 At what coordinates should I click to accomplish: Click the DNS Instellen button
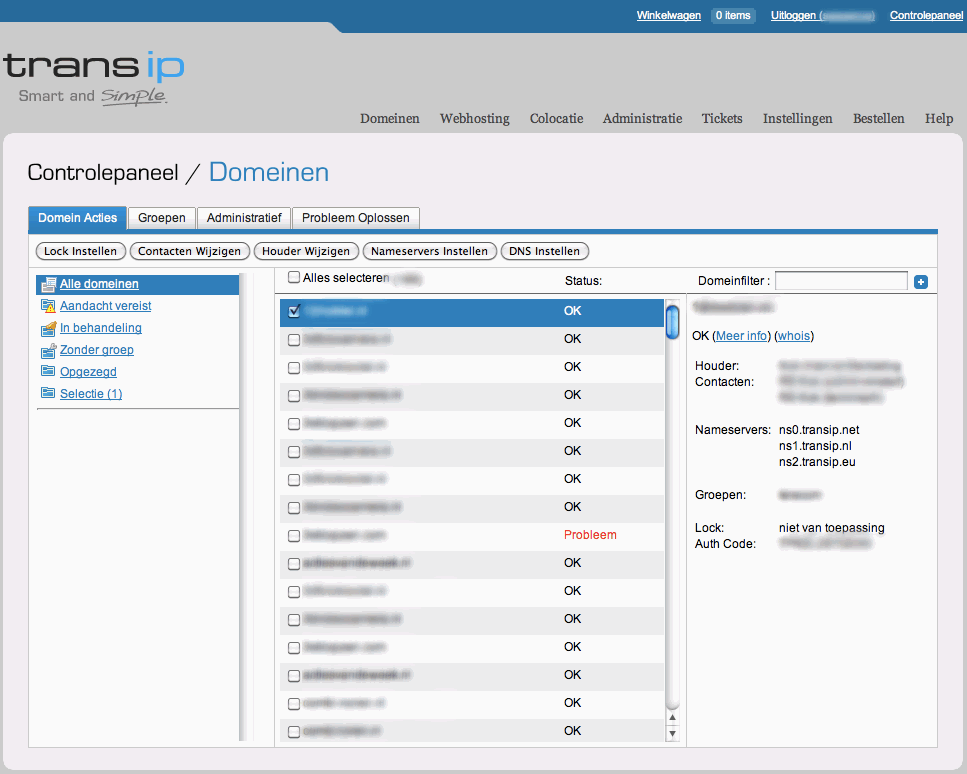[x=545, y=251]
